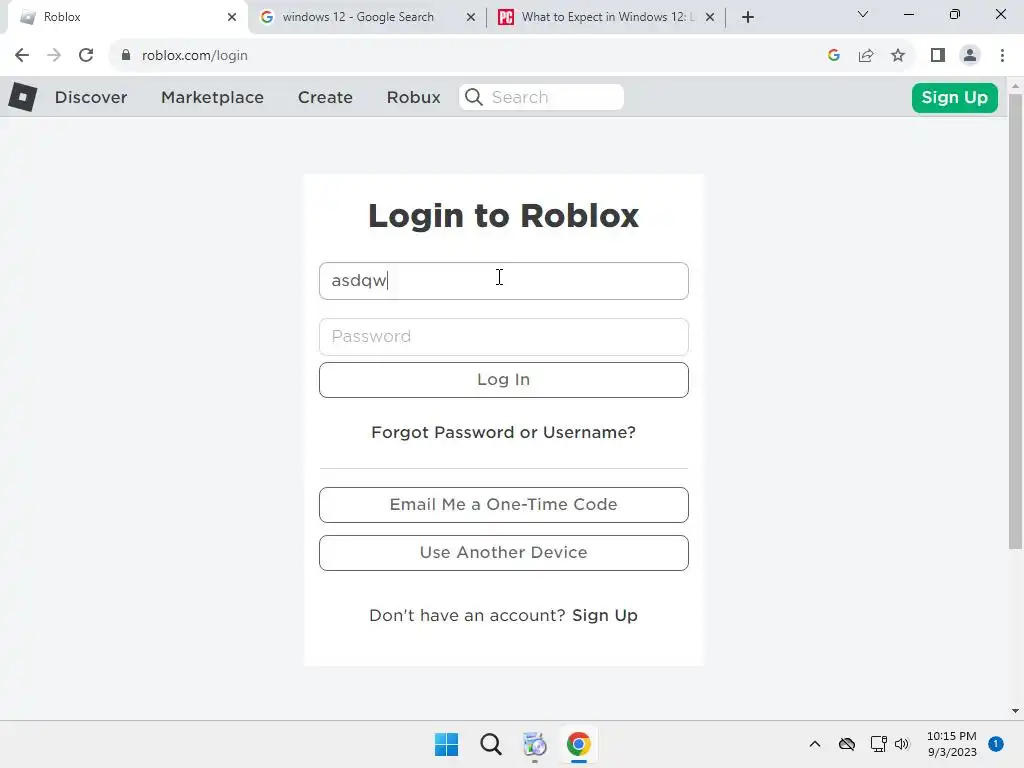Open the browser side panel
The image size is (1024, 768).
(938, 56)
